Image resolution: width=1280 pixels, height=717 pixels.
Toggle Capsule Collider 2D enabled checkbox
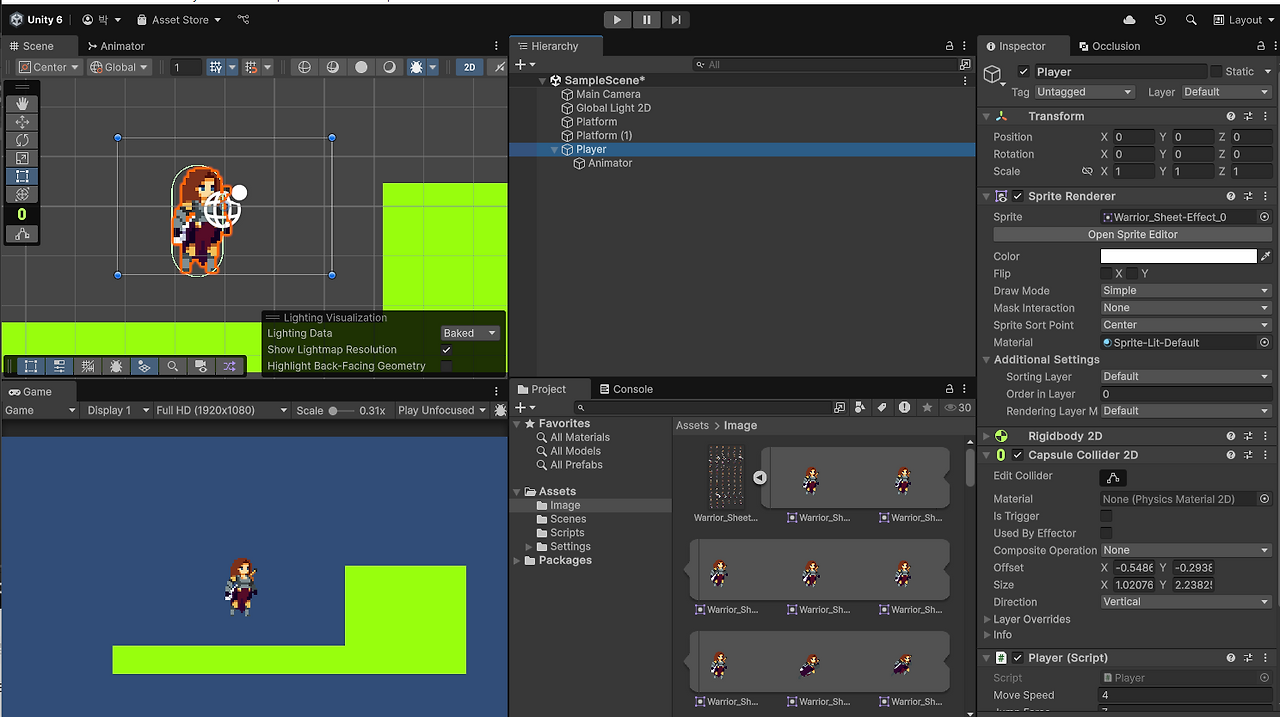[x=1018, y=455]
